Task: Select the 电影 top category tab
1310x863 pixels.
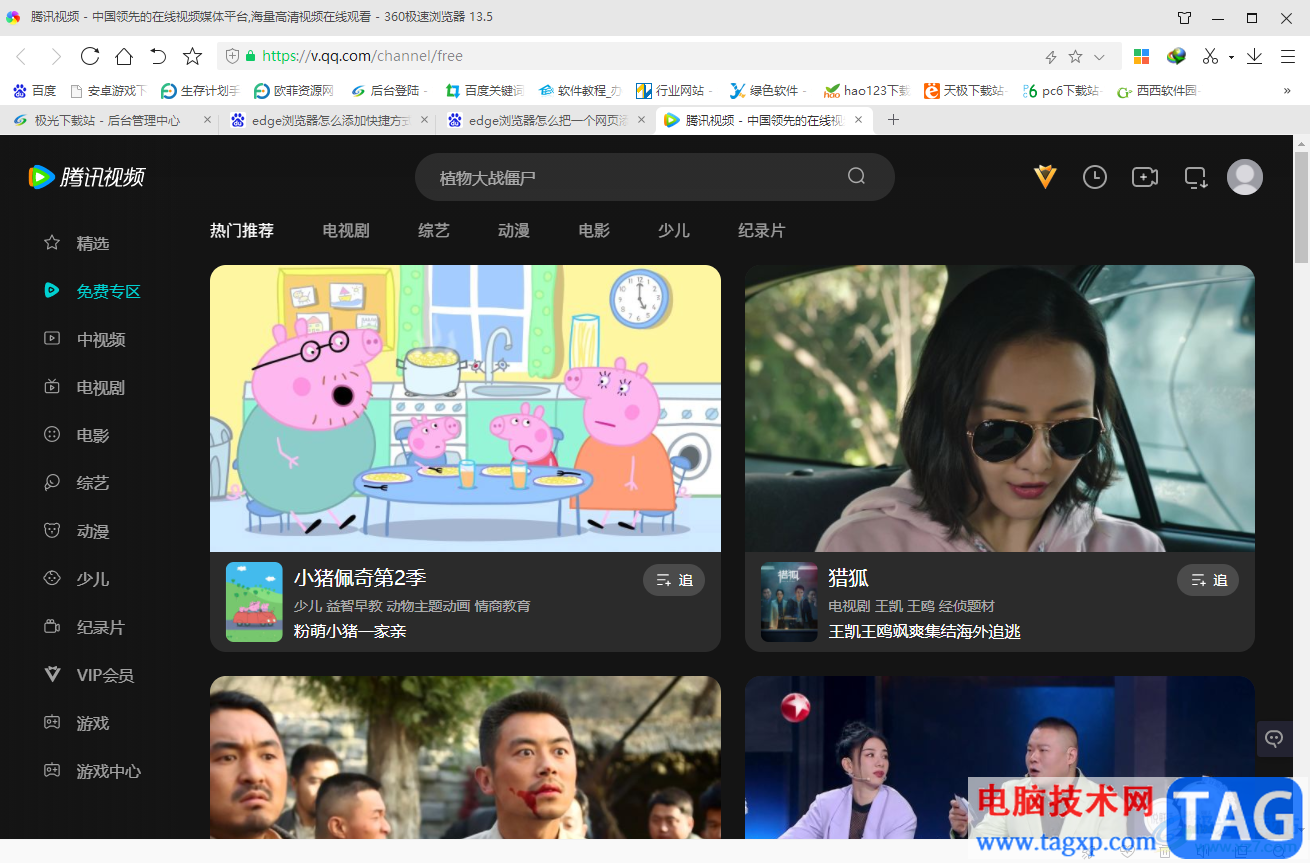Action: 594,231
